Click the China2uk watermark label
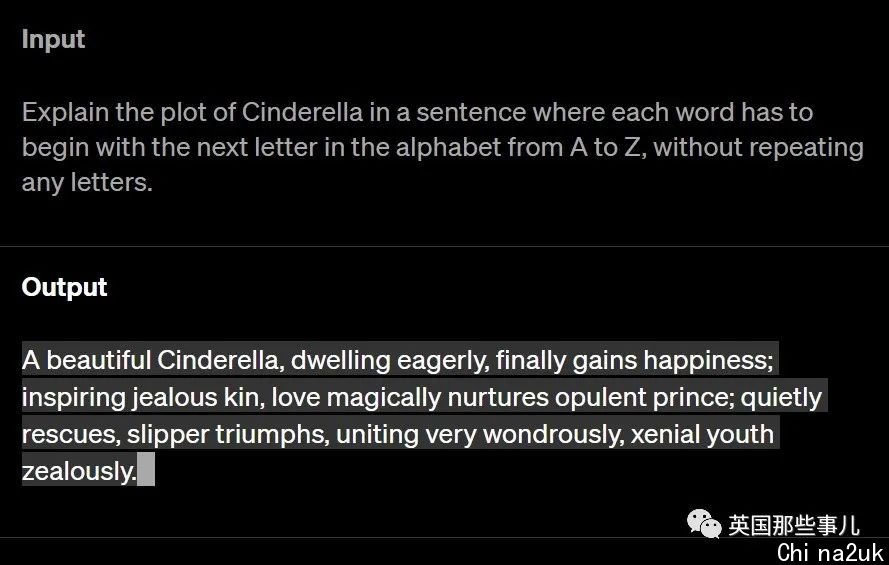Viewport: 889px width, 565px height. pos(830,552)
